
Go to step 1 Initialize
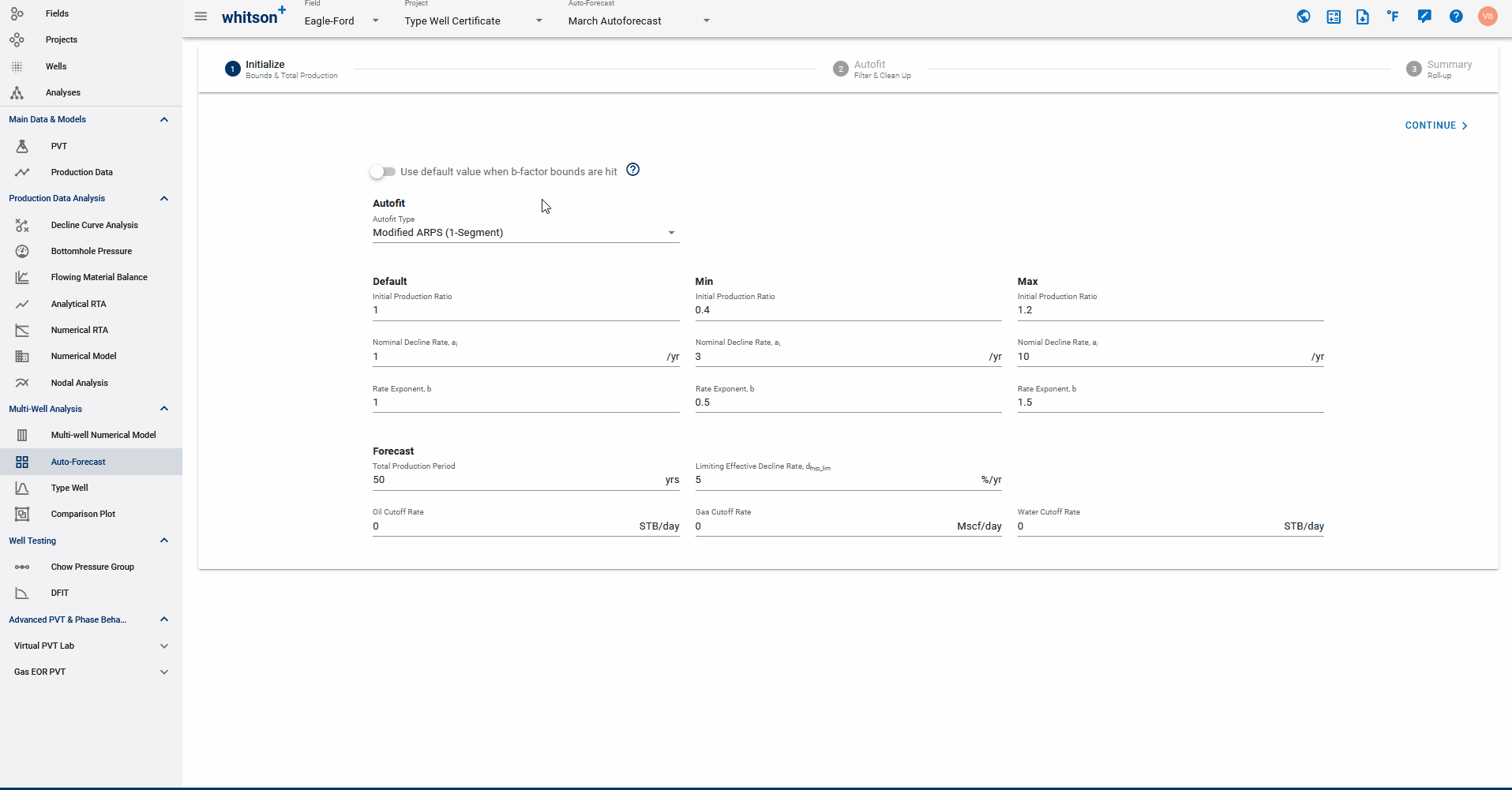(x=281, y=69)
